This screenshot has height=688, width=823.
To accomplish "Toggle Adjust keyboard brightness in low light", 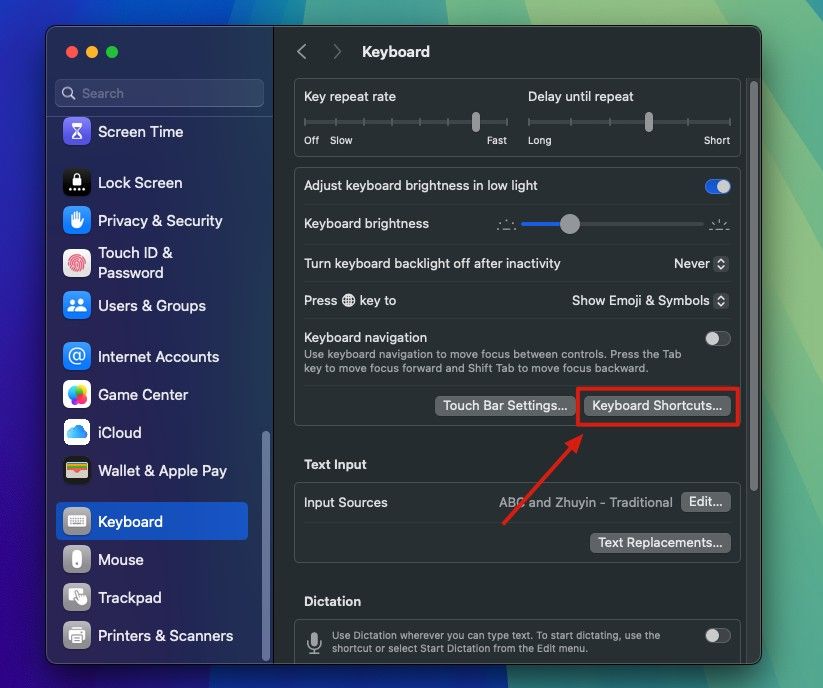I will (718, 186).
